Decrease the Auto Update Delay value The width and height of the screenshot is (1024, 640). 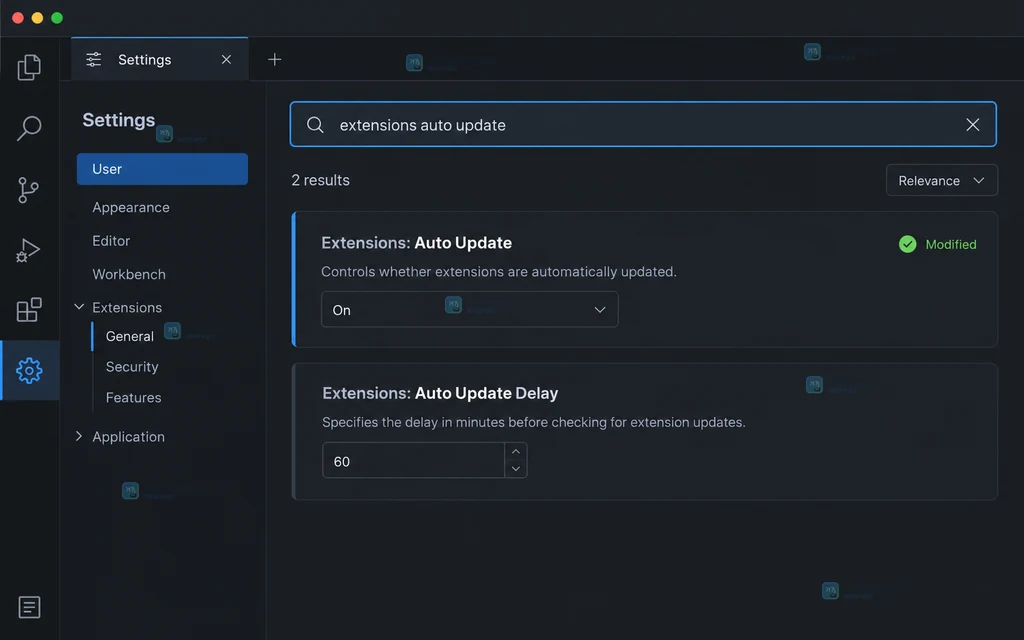coord(516,468)
